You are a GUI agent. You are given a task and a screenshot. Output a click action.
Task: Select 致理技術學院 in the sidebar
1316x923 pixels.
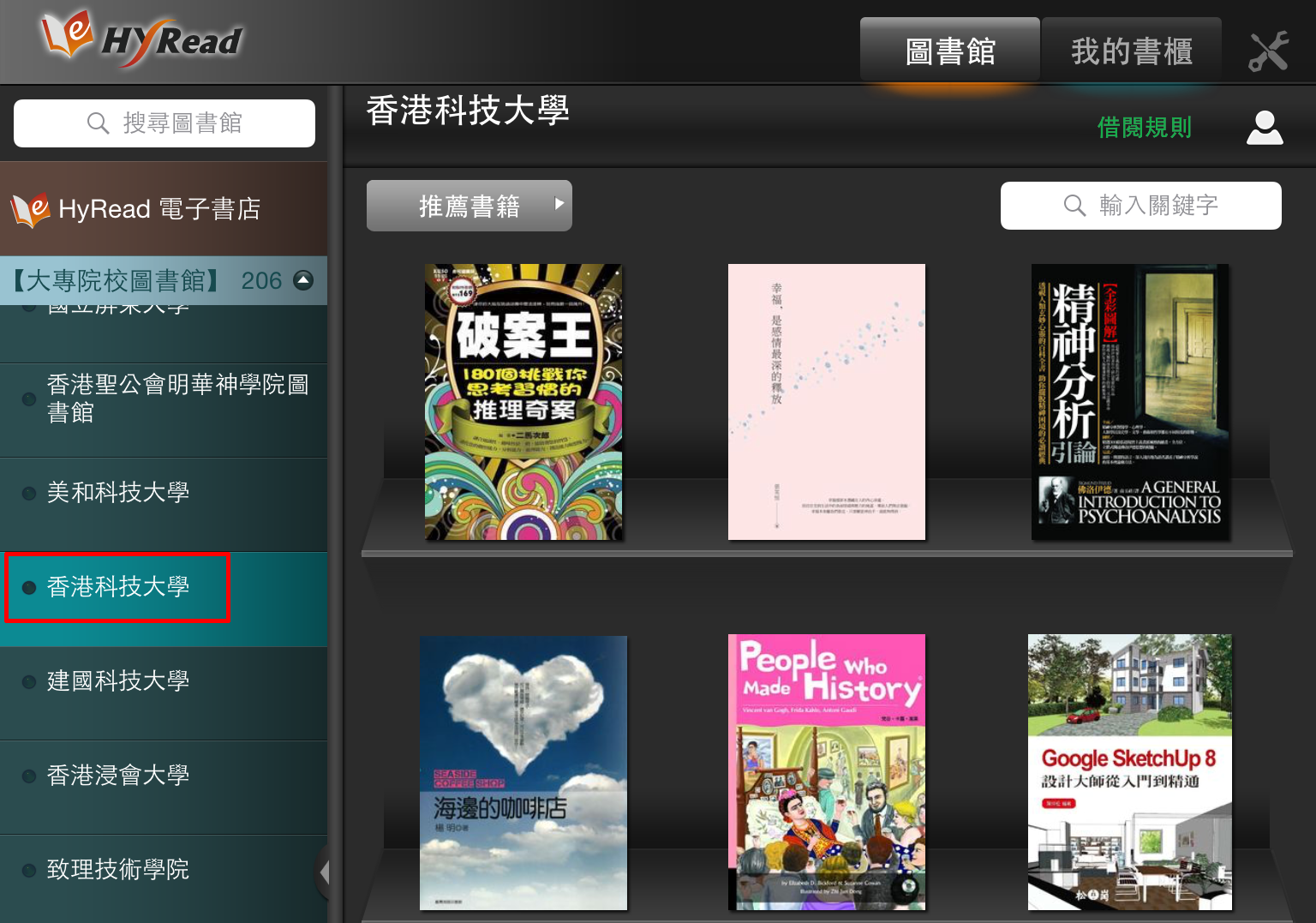117,869
